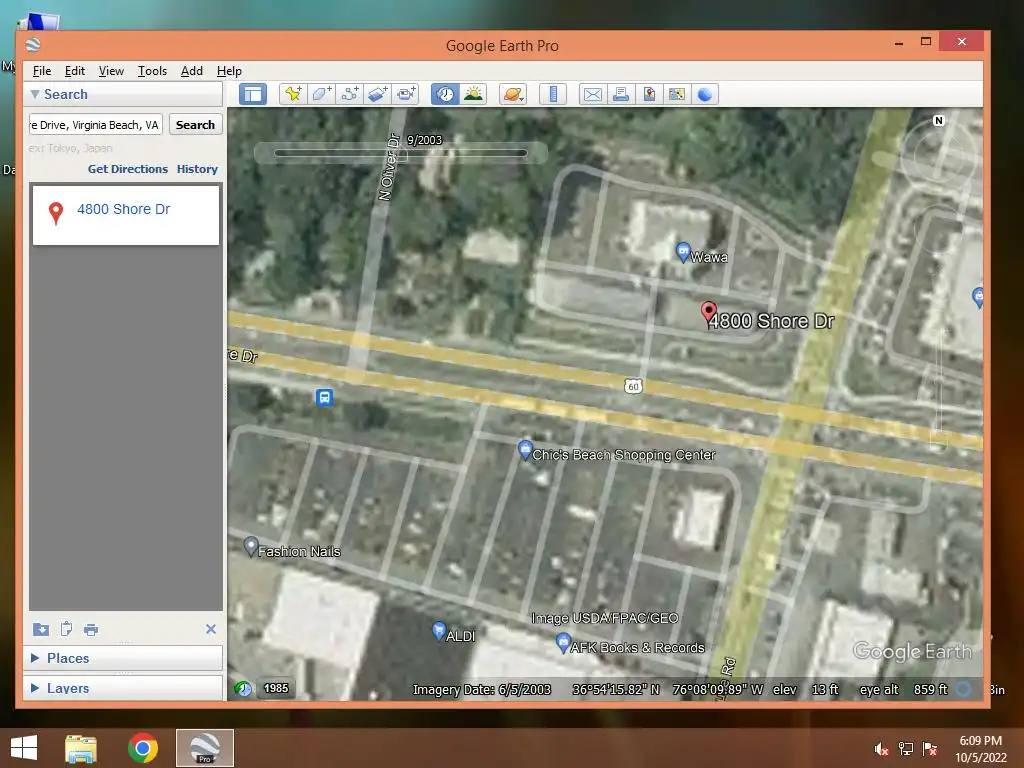Viewport: 1024px width, 768px height.
Task: Show the ruler measuring tool
Action: 552,95
